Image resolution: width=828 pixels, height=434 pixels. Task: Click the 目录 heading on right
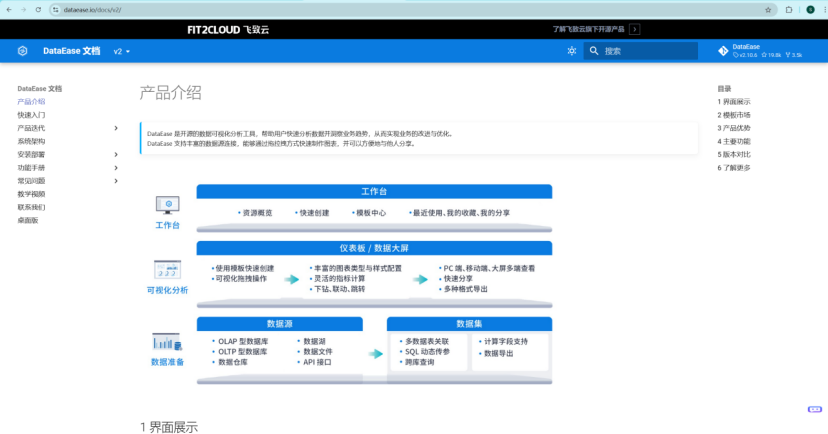click(724, 88)
